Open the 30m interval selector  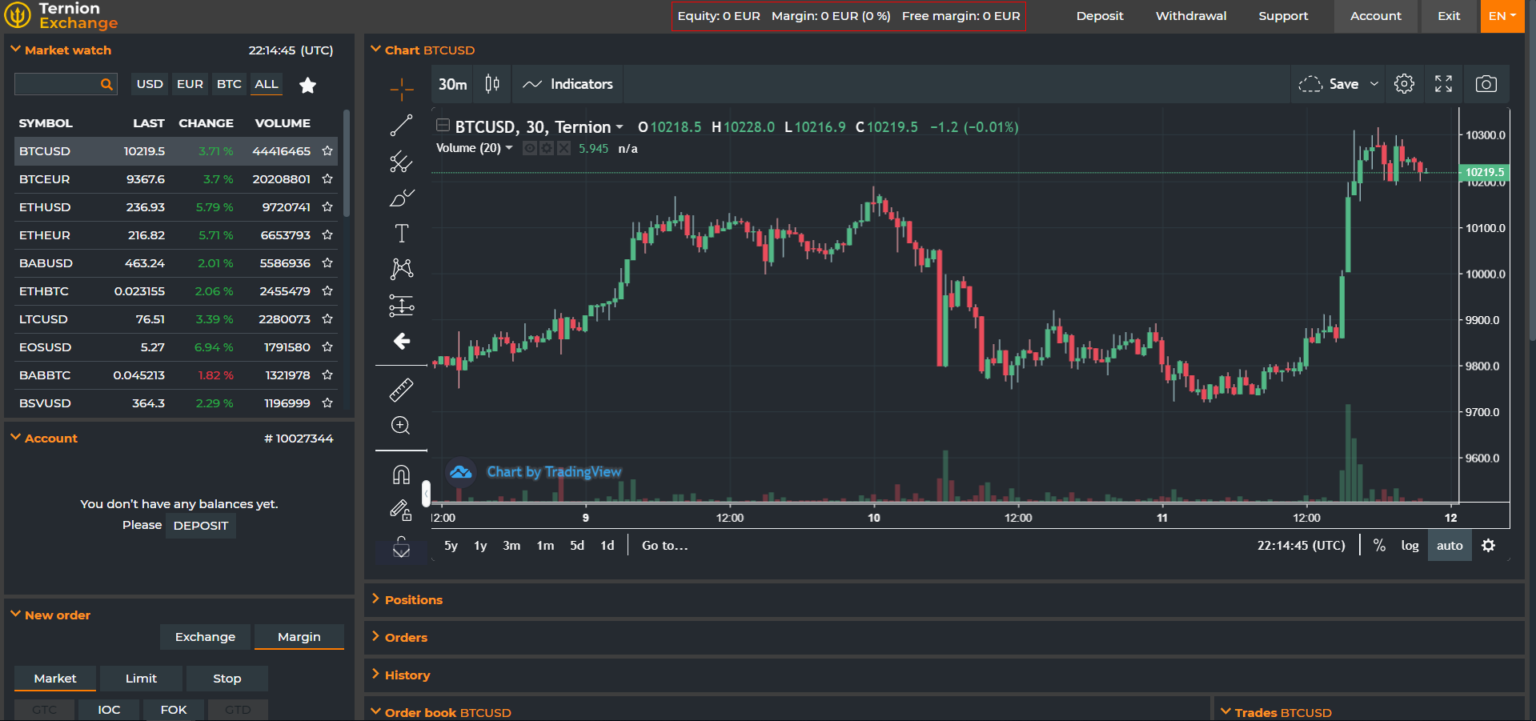coord(453,84)
